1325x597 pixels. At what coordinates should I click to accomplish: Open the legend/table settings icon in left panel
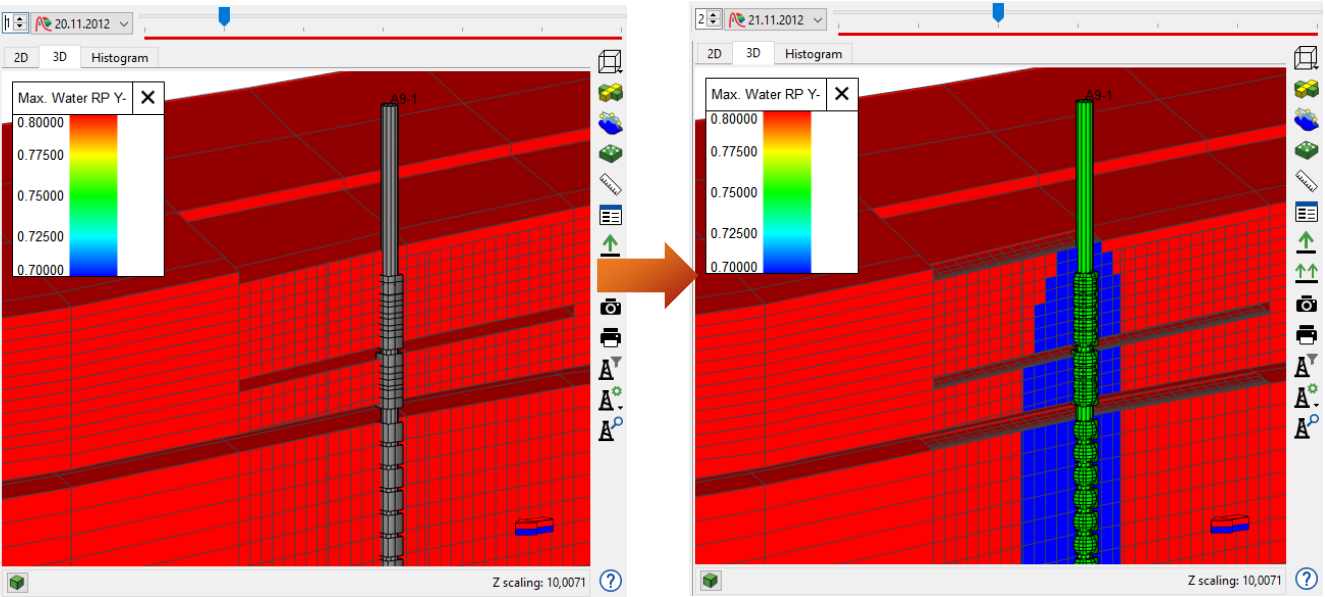(610, 215)
